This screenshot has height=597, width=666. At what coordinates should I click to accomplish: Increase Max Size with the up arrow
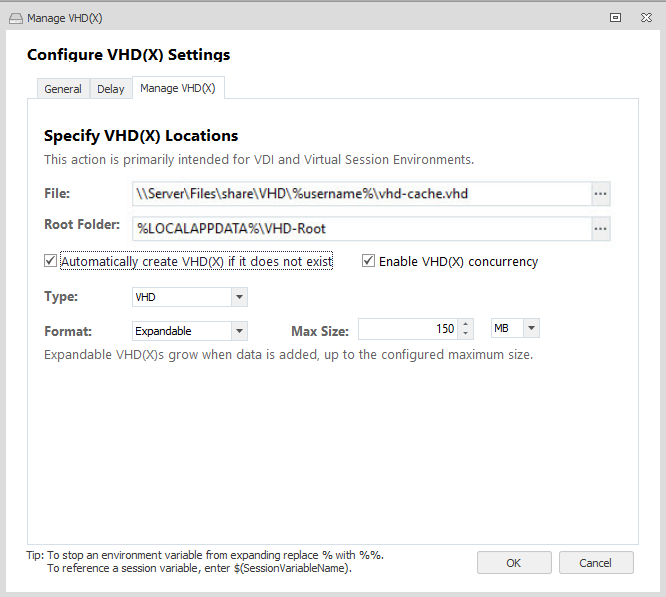tap(466, 324)
